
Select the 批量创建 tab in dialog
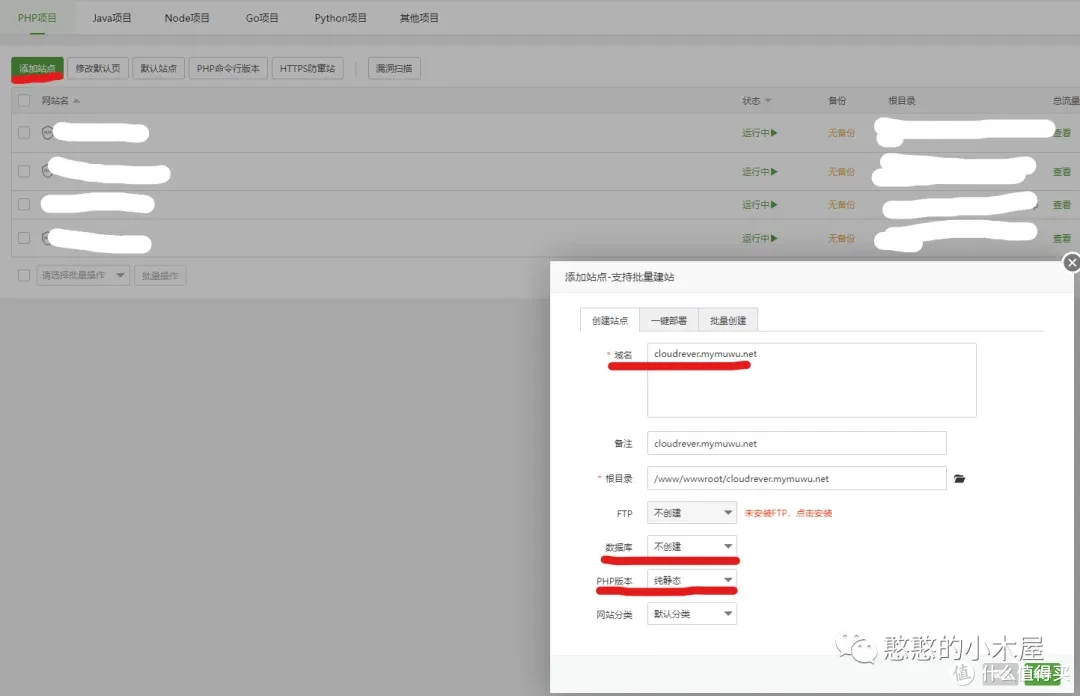728,320
